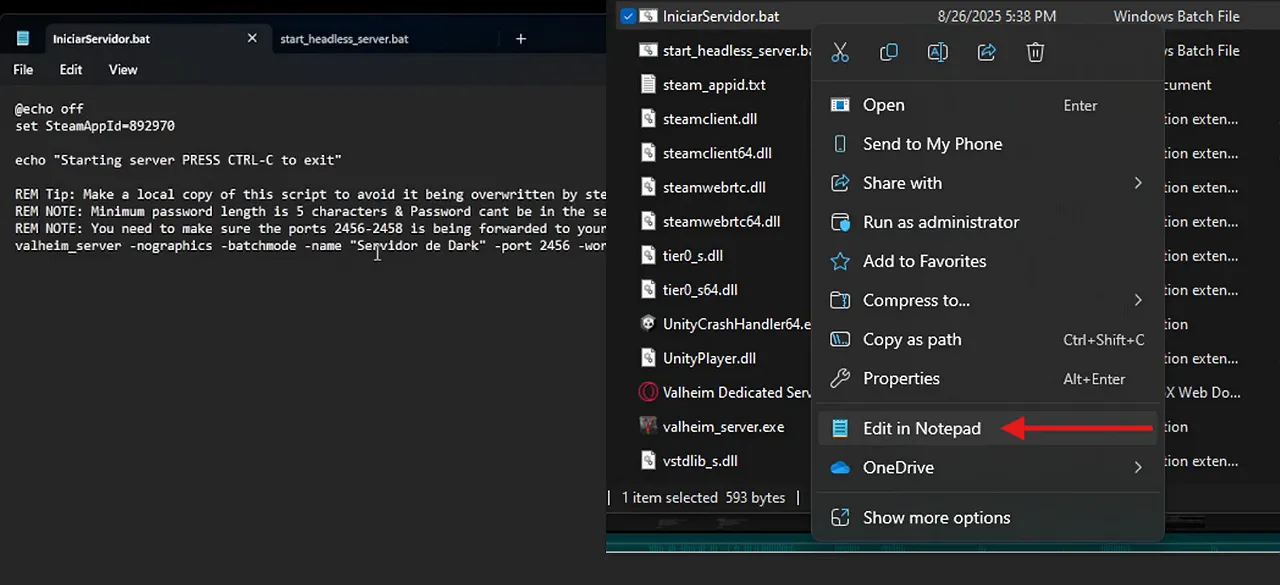Screen dimensions: 1280x585
Task: Select Run as administrator
Action: pos(940,222)
